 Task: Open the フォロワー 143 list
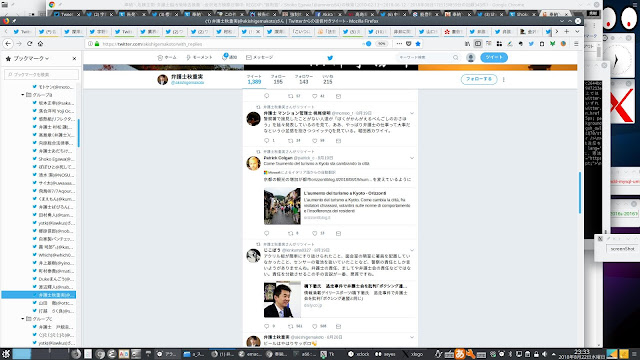click(x=304, y=80)
